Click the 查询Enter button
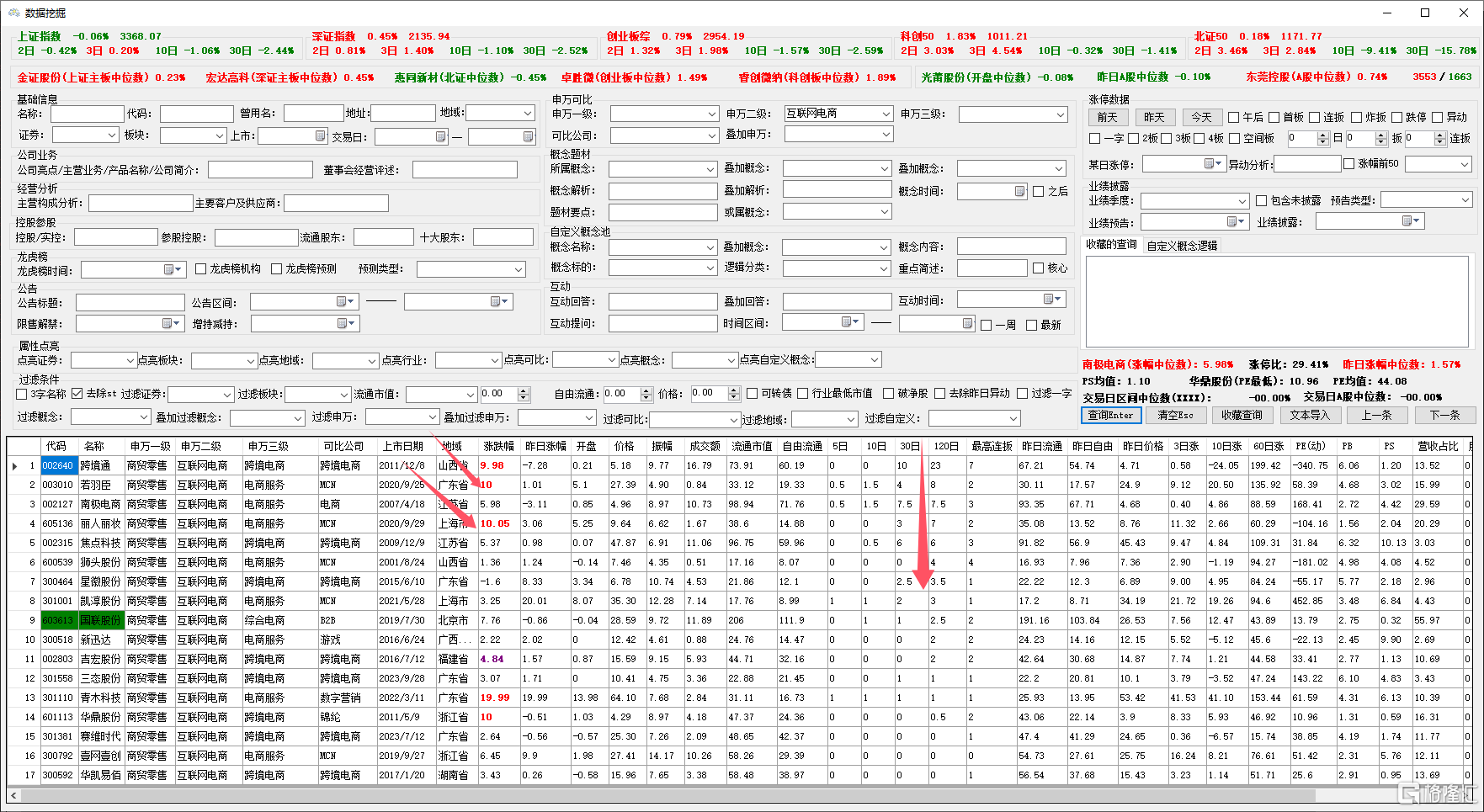The width and height of the screenshot is (1484, 812). click(1111, 415)
